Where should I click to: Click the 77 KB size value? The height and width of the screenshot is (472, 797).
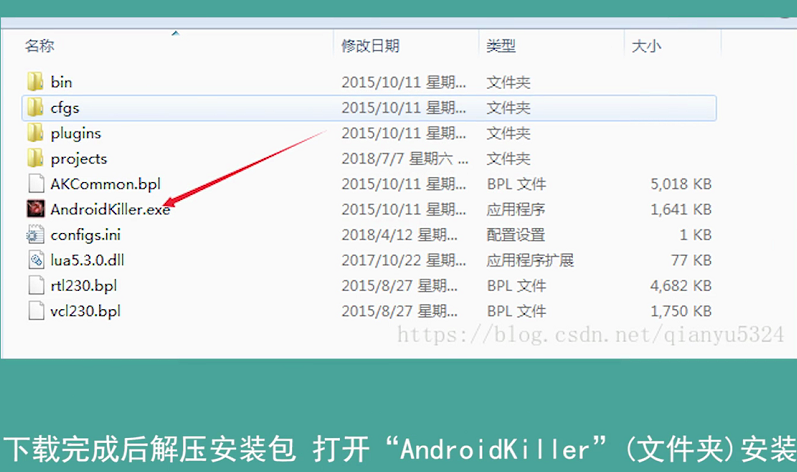click(691, 260)
